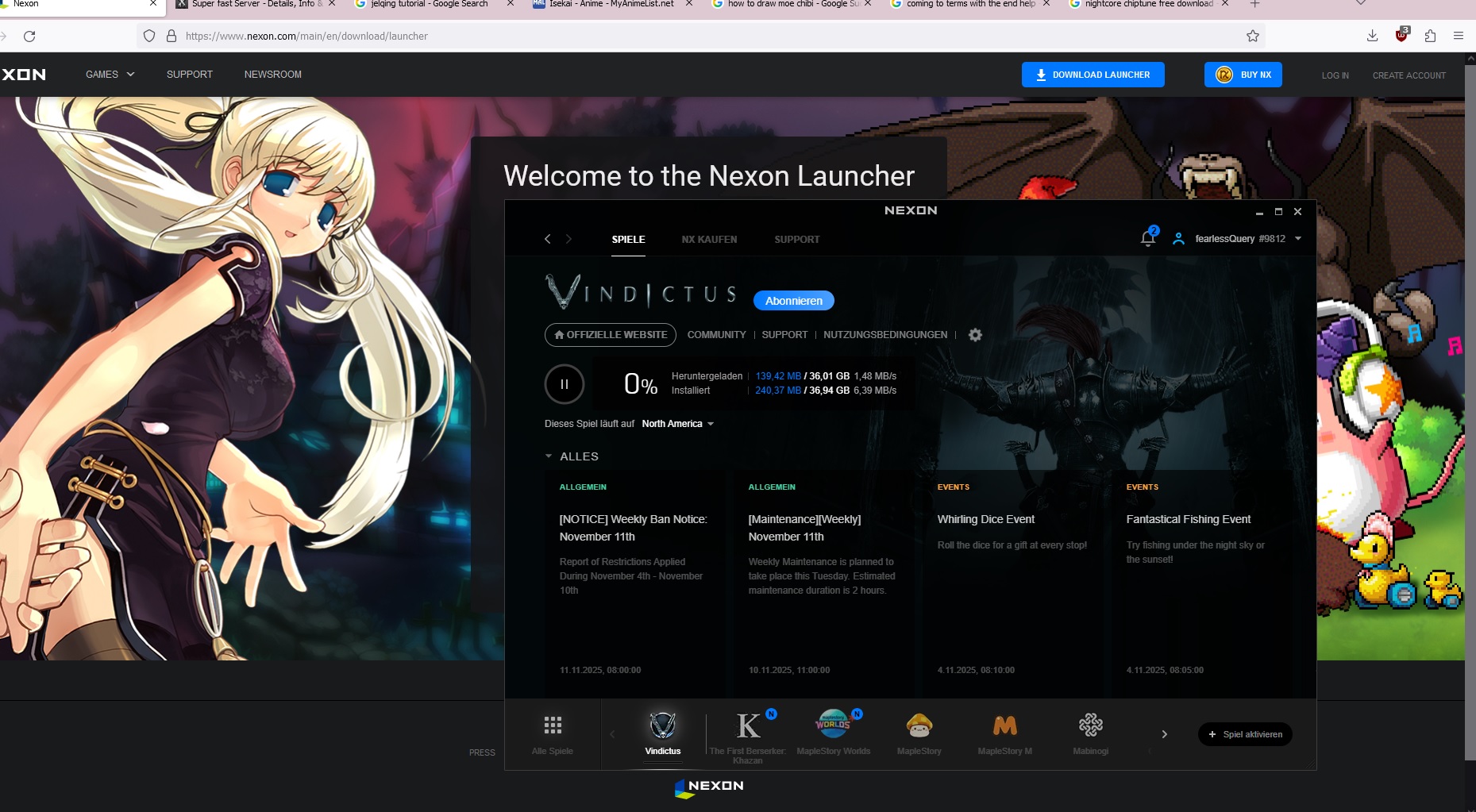This screenshot has height=812, width=1476.
Task: Open SUPPORT in the Nexon site header
Action: 190,75
